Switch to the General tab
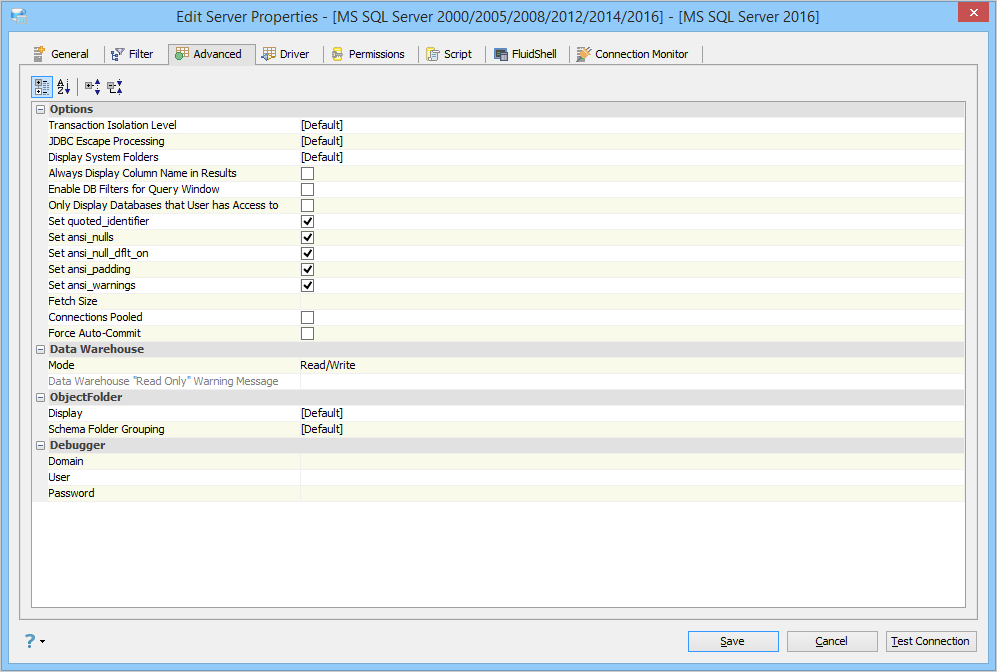The image size is (997, 672). click(x=62, y=54)
